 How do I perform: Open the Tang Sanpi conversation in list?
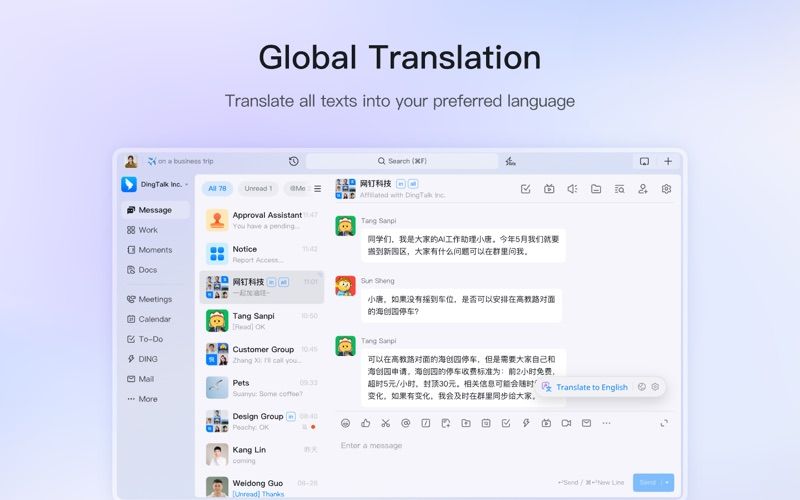pos(262,321)
